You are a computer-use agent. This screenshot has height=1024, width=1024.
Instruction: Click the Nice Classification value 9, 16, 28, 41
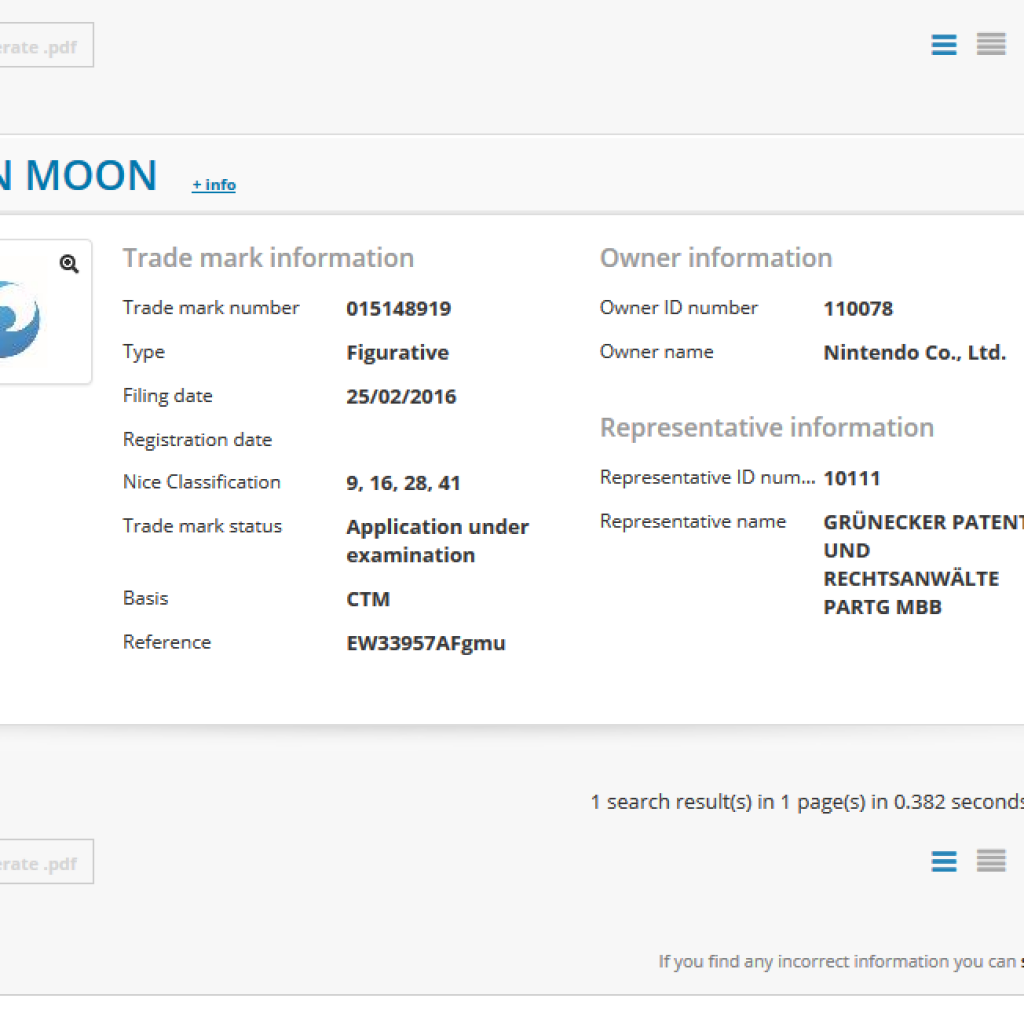tap(403, 484)
